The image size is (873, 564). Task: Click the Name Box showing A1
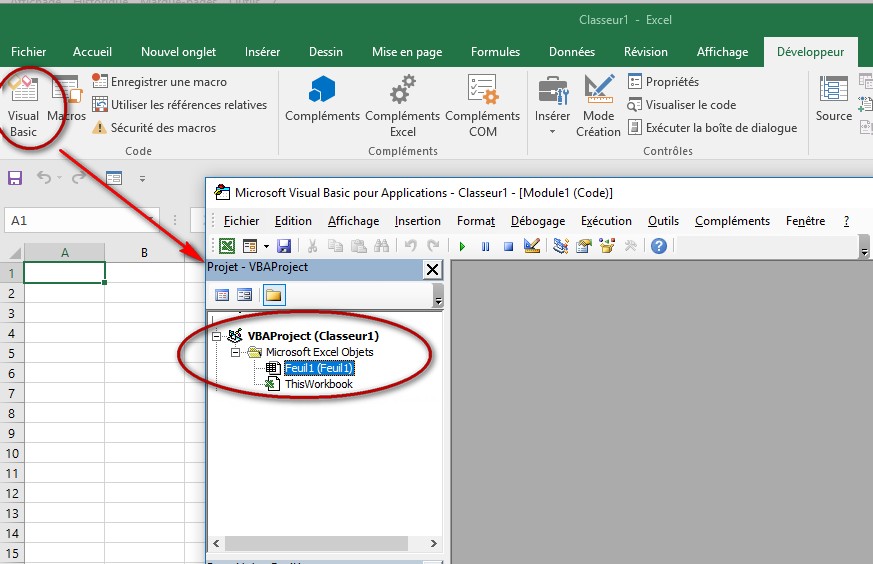point(81,220)
